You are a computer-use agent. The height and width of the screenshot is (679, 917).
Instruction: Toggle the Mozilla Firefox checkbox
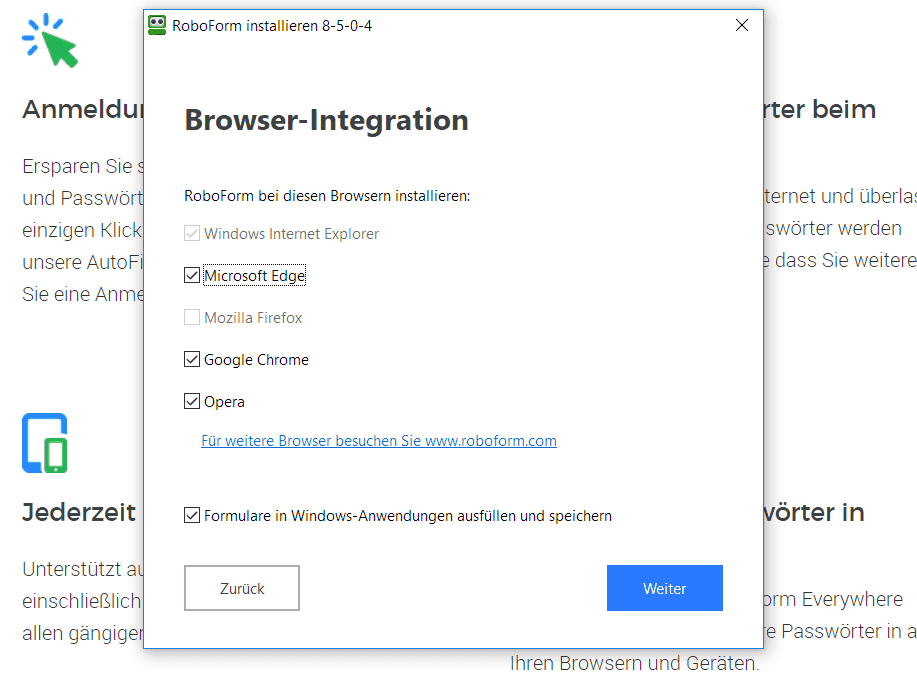click(x=192, y=318)
